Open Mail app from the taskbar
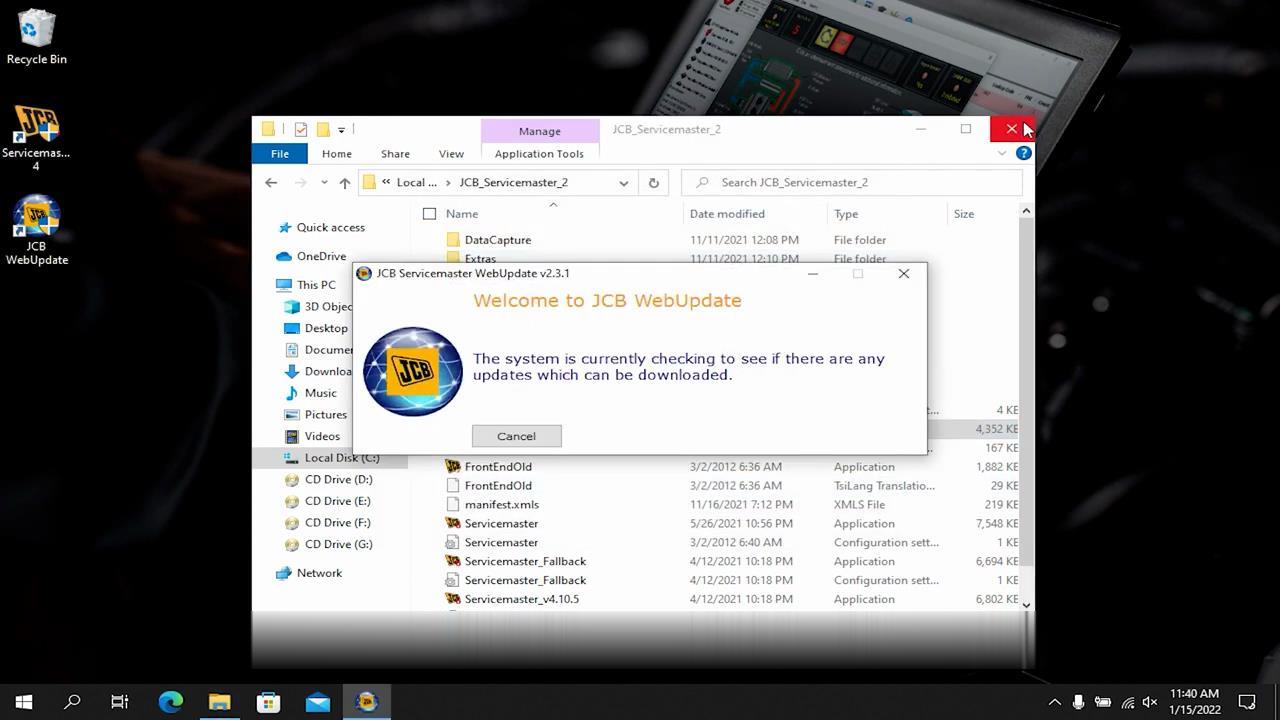This screenshot has height=720, width=1280. (317, 702)
